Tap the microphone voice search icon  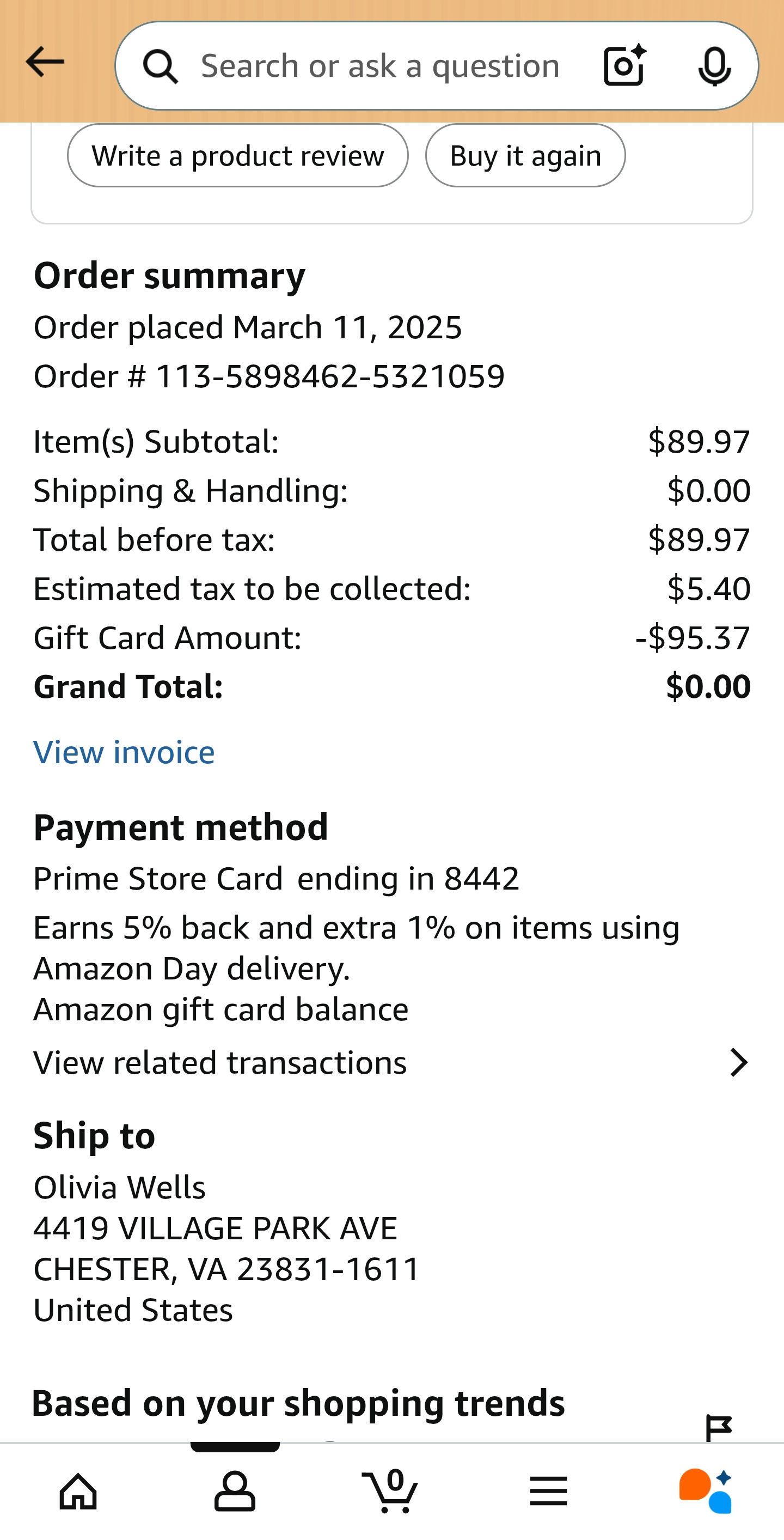point(714,66)
